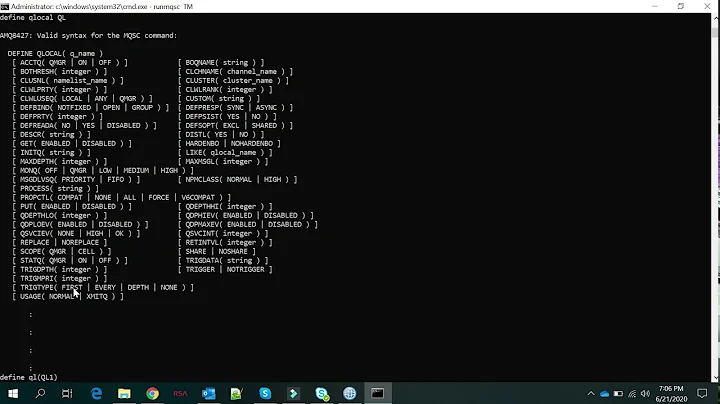Click 'PROCESS( string )' option

[55, 189]
